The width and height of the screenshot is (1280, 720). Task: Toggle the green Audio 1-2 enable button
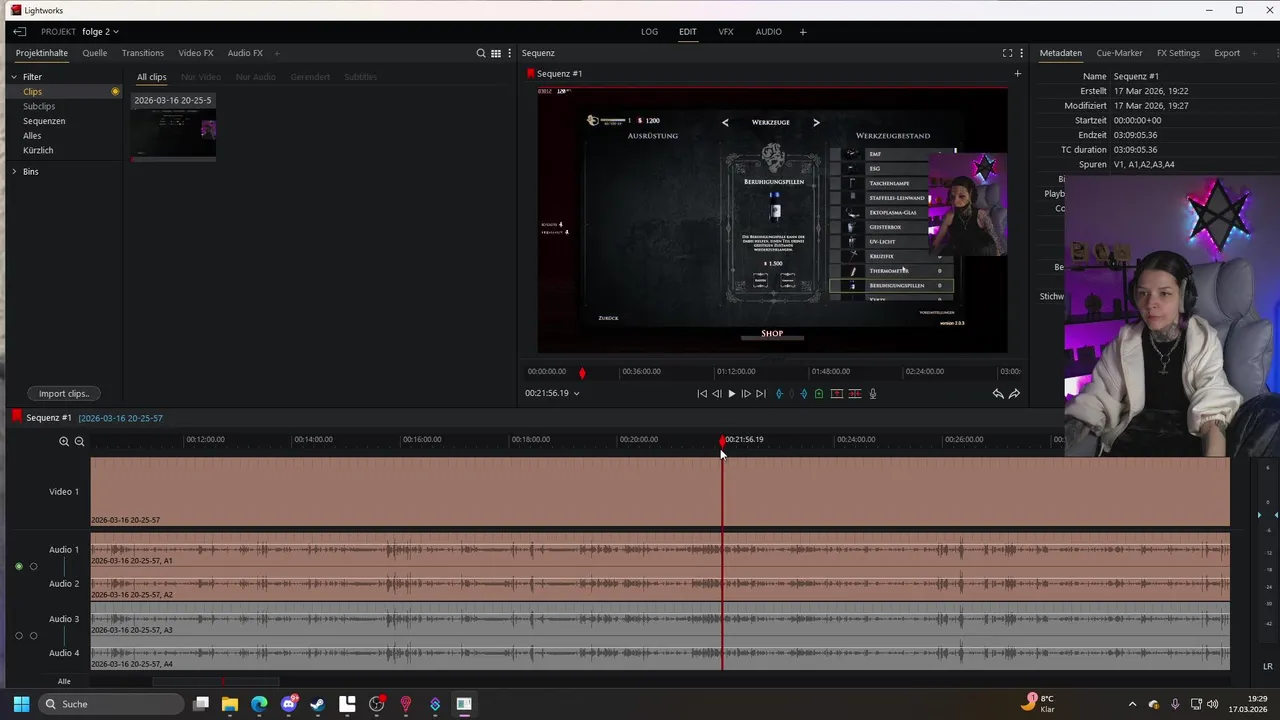coord(19,567)
